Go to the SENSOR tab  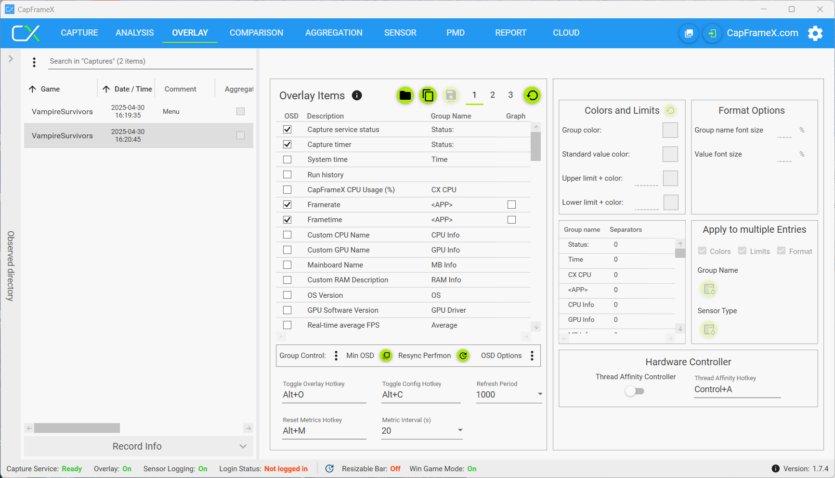point(400,33)
